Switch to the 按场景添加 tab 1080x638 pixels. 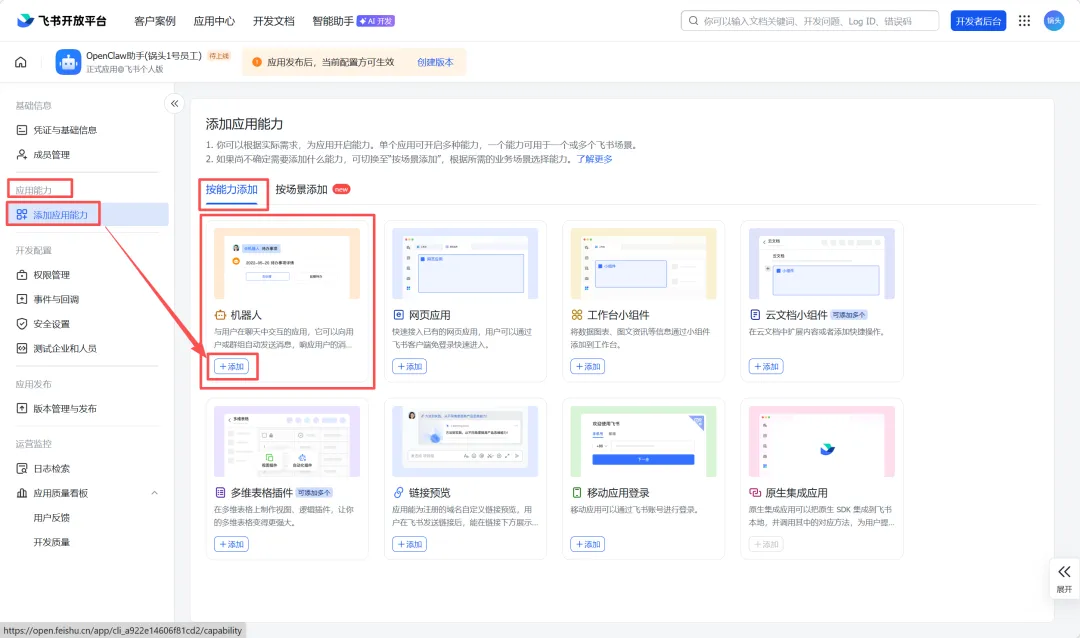pyautogui.click(x=301, y=189)
